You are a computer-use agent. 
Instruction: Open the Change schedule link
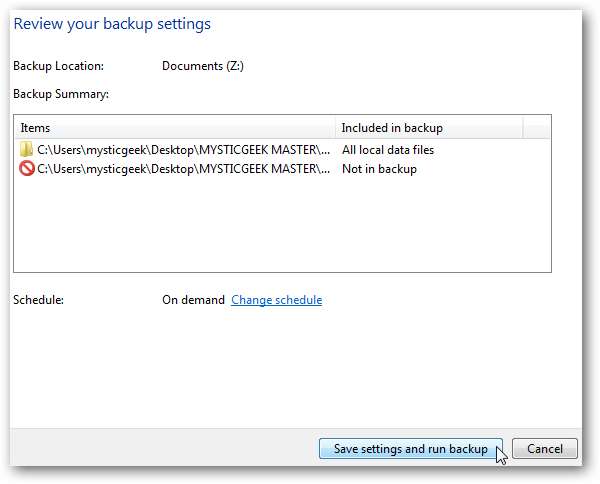pyautogui.click(x=277, y=300)
